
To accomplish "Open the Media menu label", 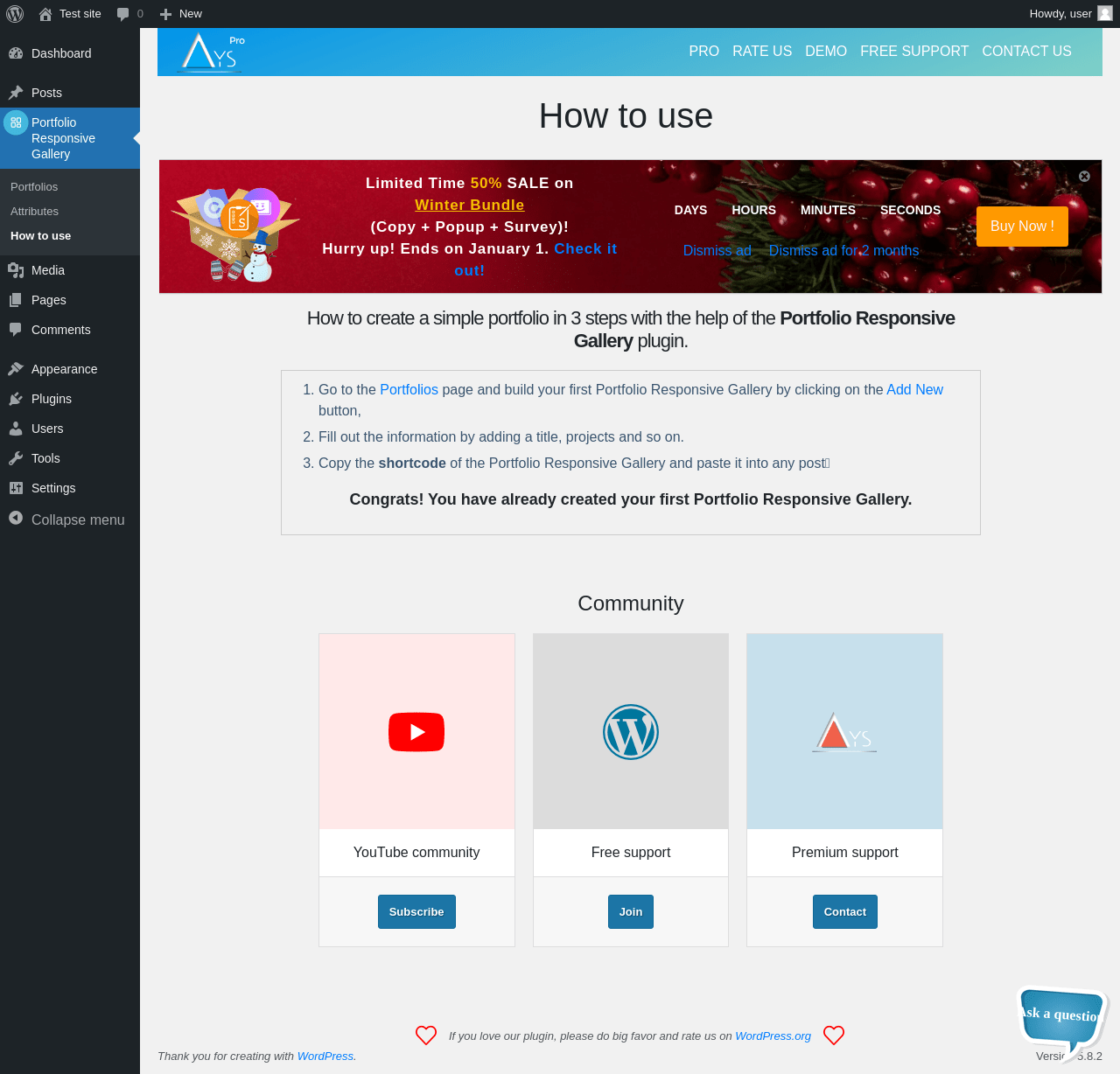I will [48, 270].
